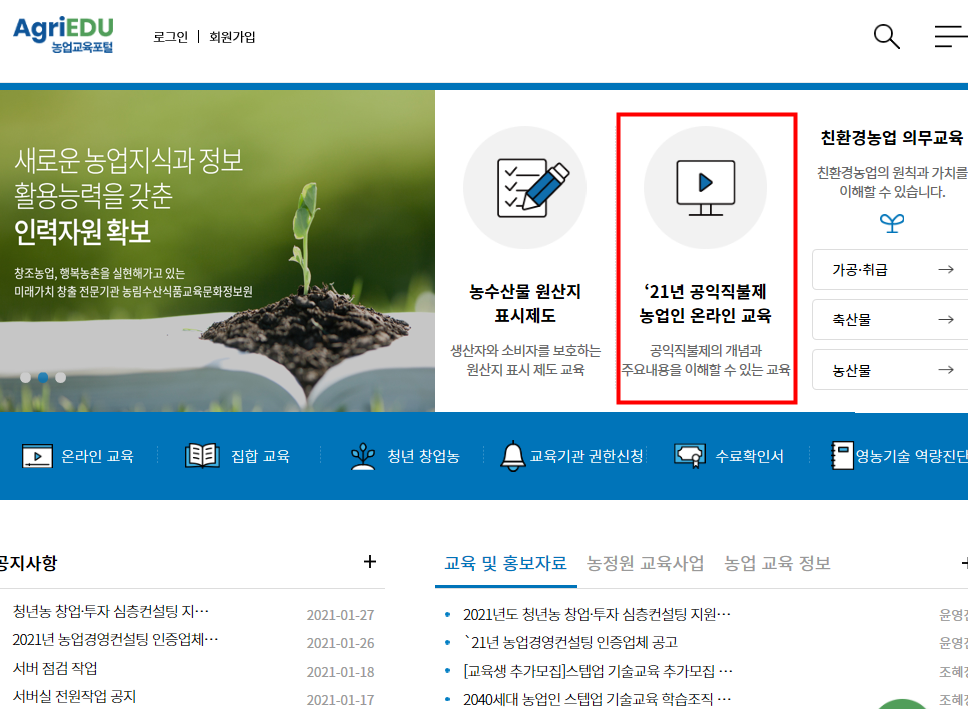
Task: Click the 2021-01-27 notice date
Action: coord(340,615)
